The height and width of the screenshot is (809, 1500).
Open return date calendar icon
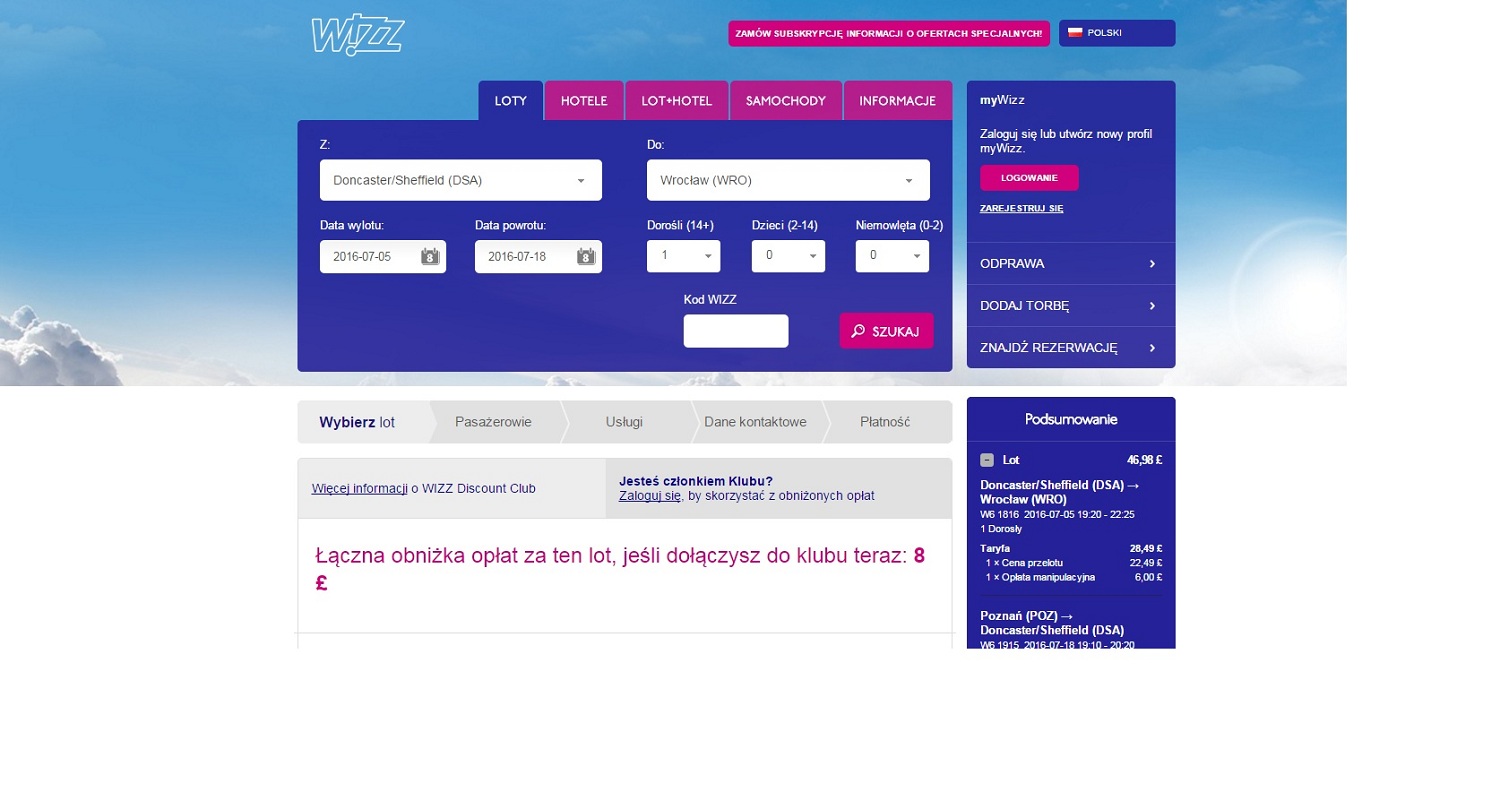click(x=586, y=257)
